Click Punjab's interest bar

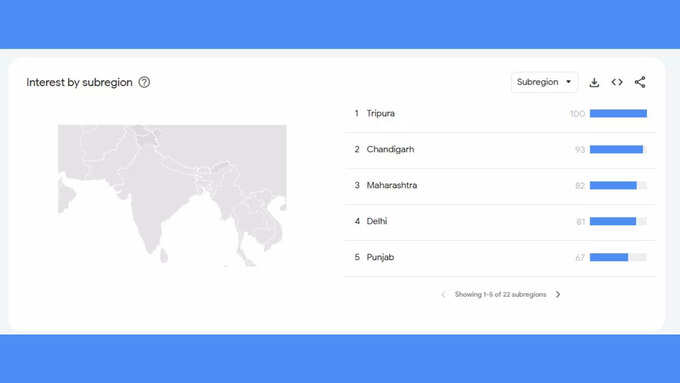[x=618, y=257]
